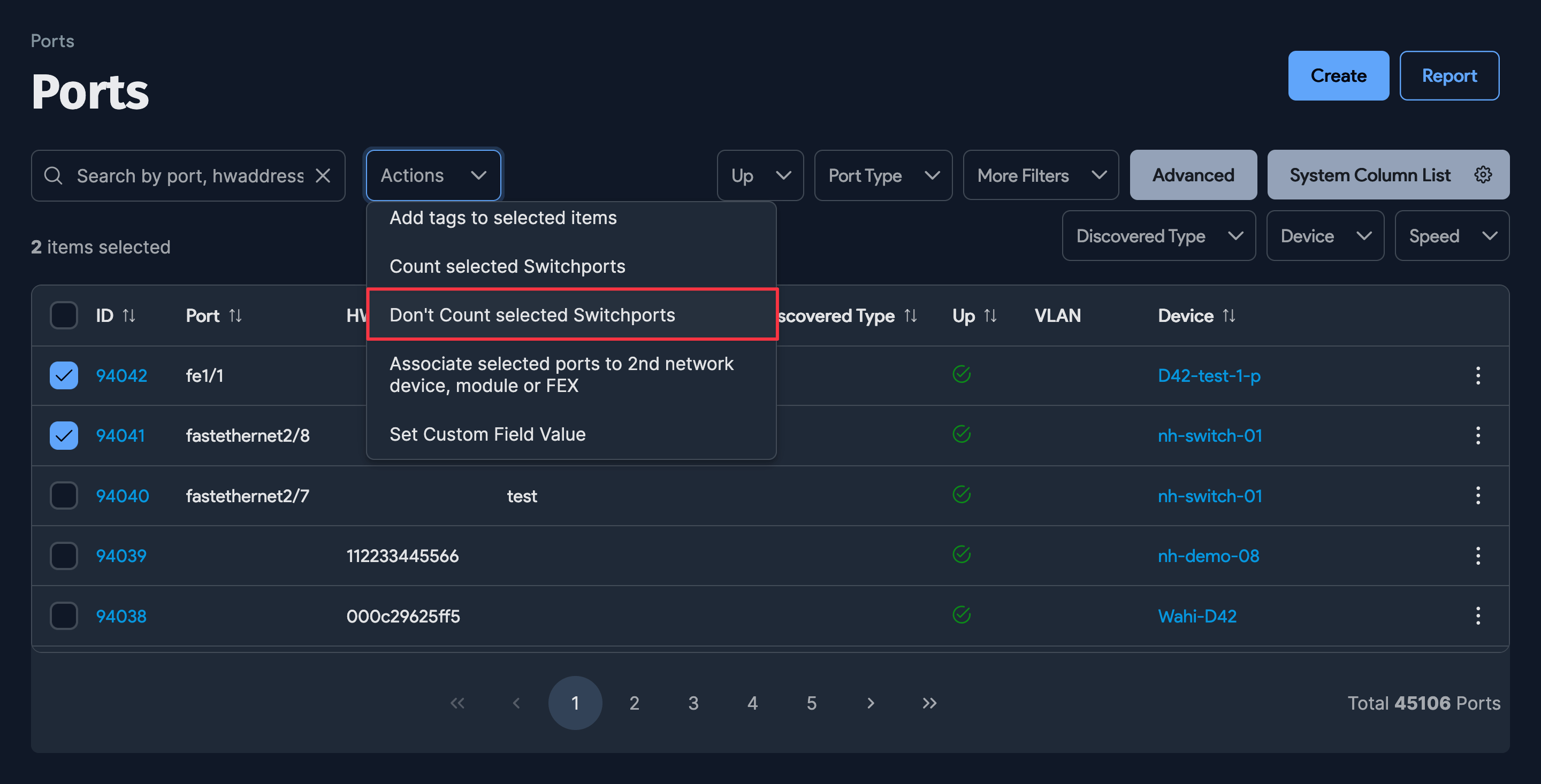Select Set Custom Field Value action

click(487, 434)
